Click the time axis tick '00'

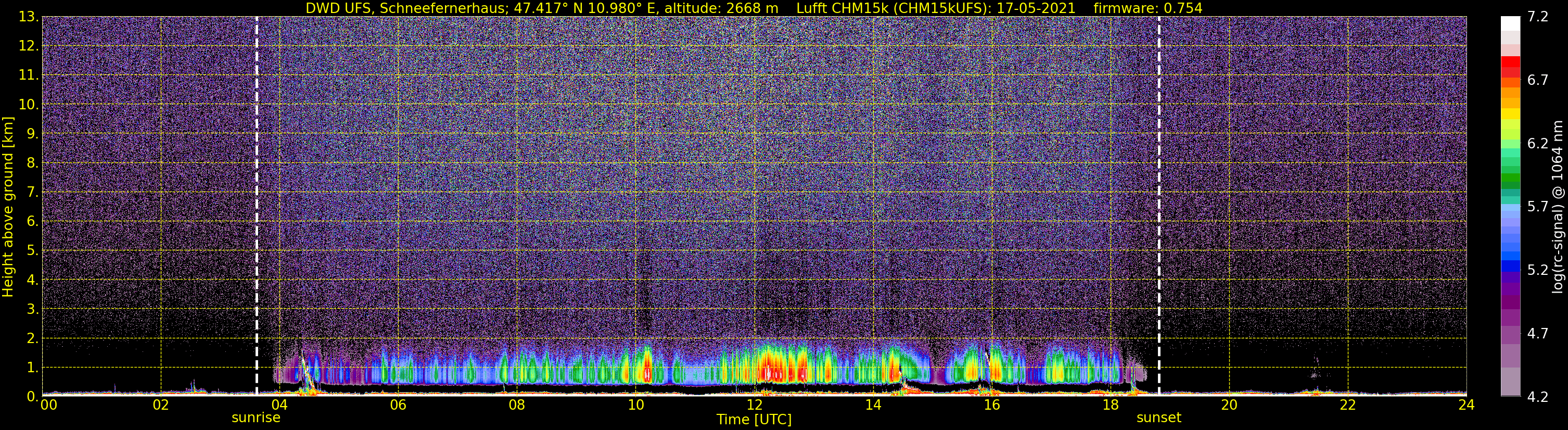(x=48, y=406)
